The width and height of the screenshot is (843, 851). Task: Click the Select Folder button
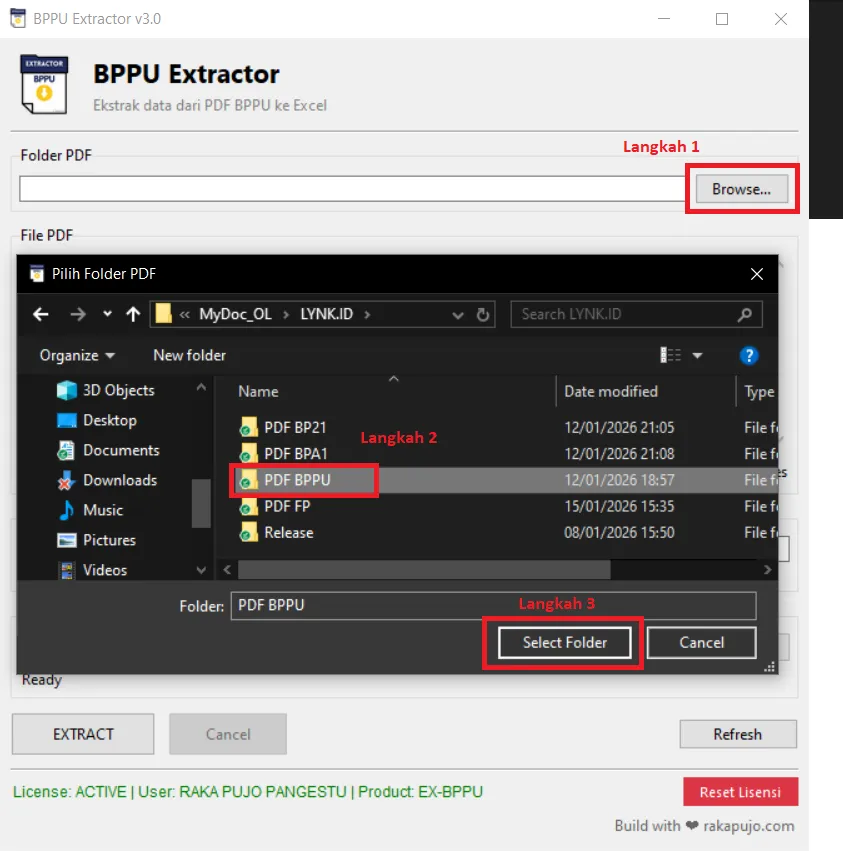pyautogui.click(x=564, y=642)
